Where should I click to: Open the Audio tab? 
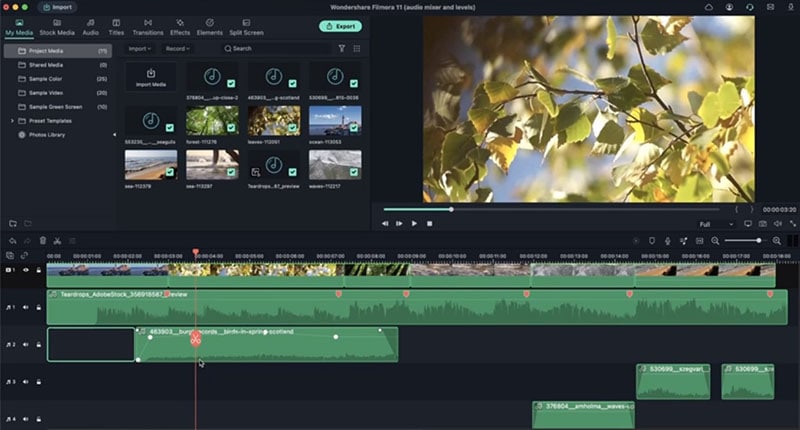pyautogui.click(x=90, y=28)
